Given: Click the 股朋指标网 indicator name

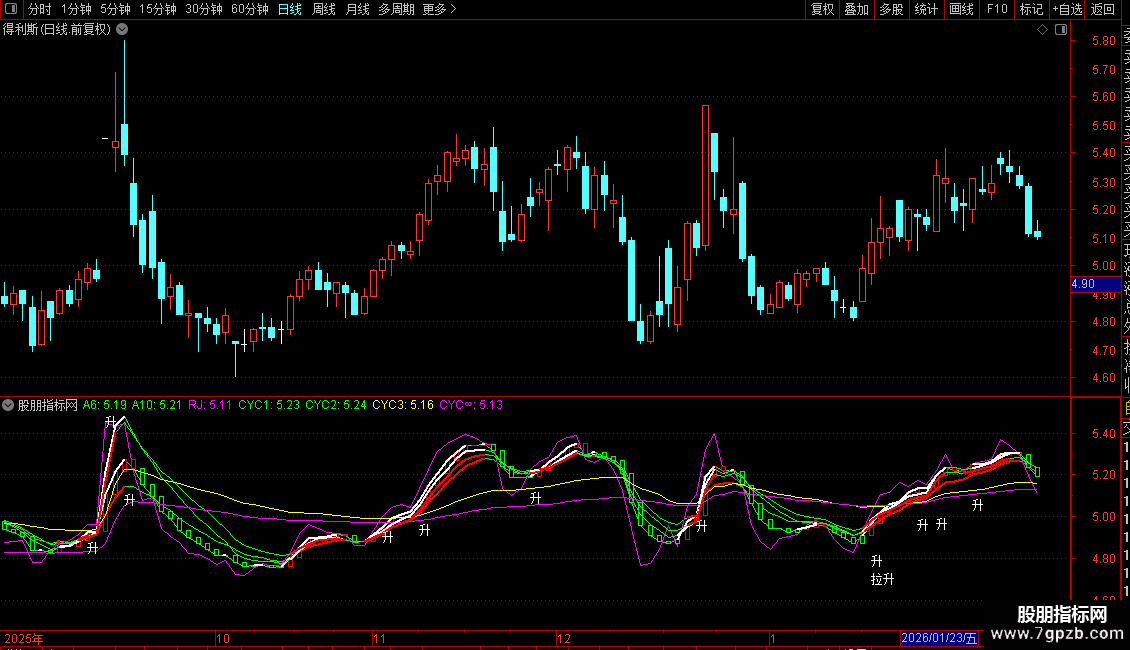Looking at the screenshot, I should (48, 405).
